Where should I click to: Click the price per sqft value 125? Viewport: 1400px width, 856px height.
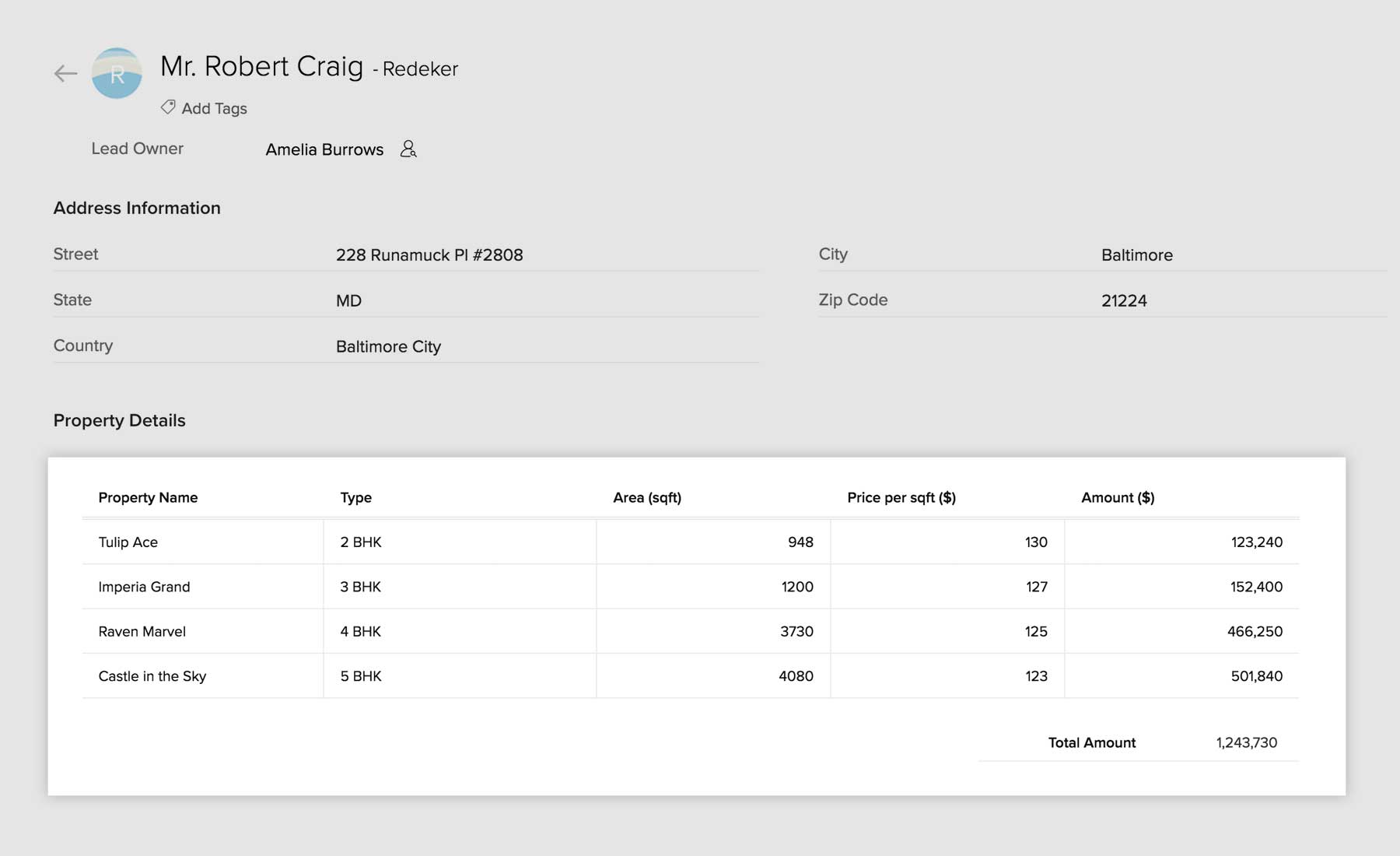(x=1036, y=632)
